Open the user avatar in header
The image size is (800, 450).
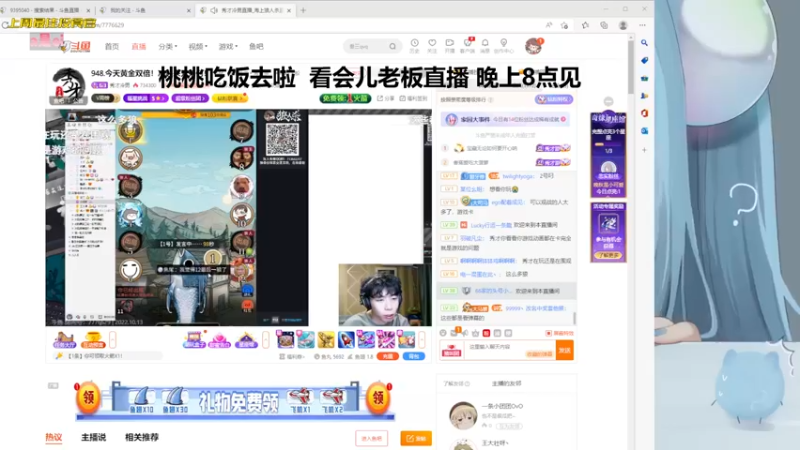tap(534, 46)
